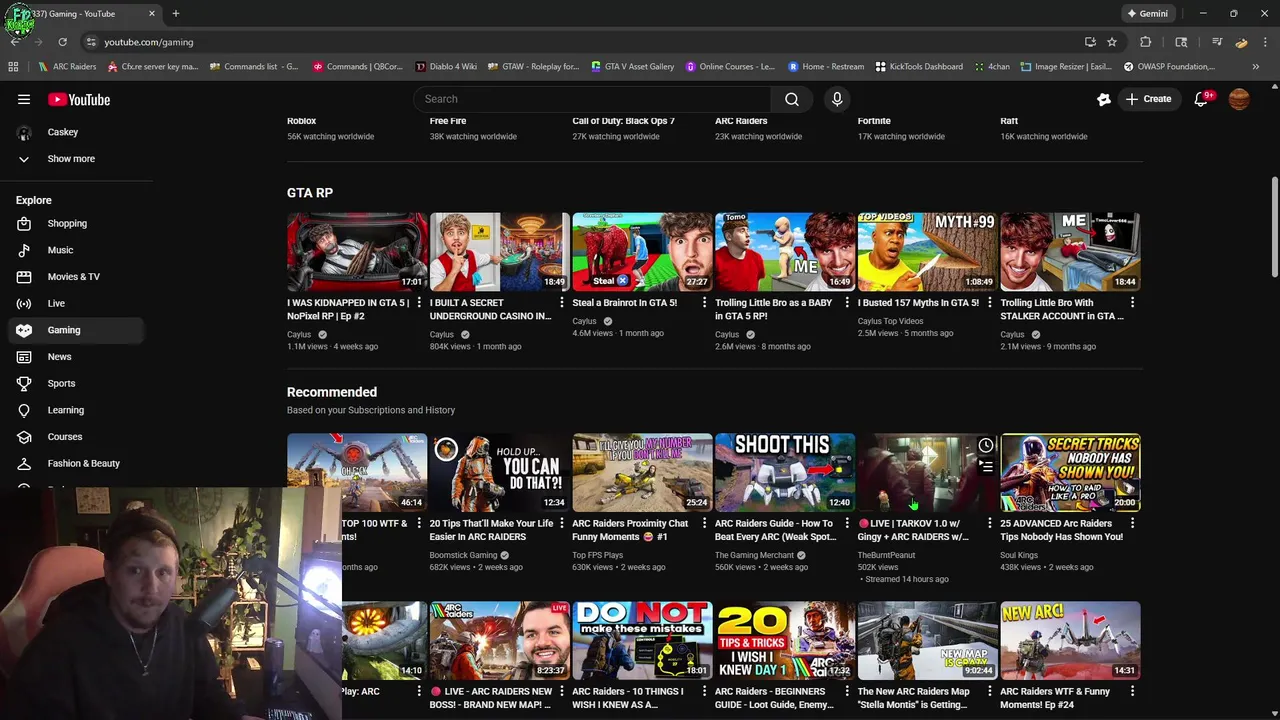This screenshot has width=1280, height=720.
Task: Close the Gaming - YouTube tab
Action: 152,14
